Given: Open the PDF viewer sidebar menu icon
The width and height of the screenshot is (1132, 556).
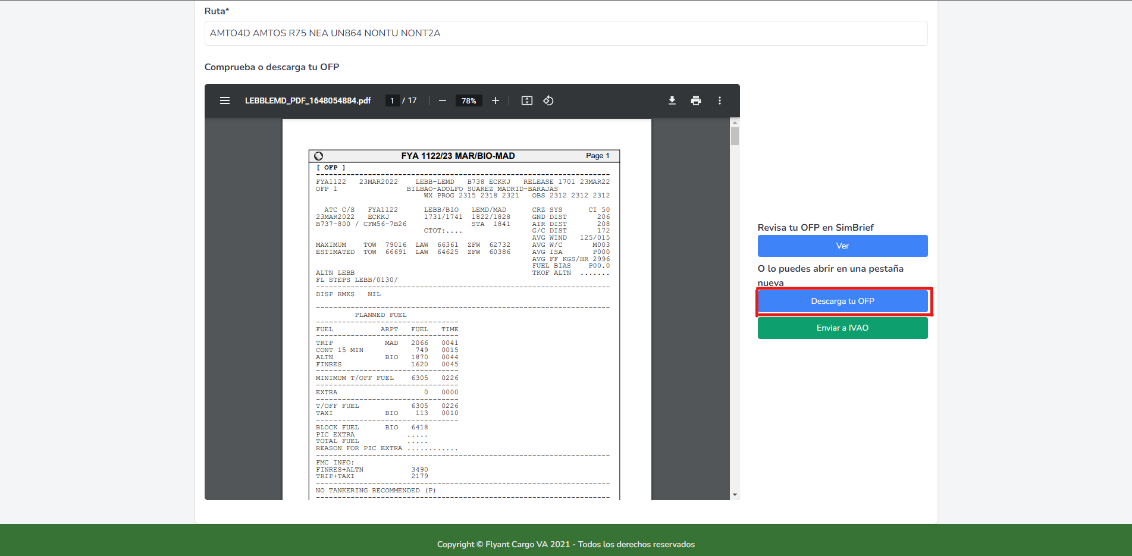Looking at the screenshot, I should point(225,101).
